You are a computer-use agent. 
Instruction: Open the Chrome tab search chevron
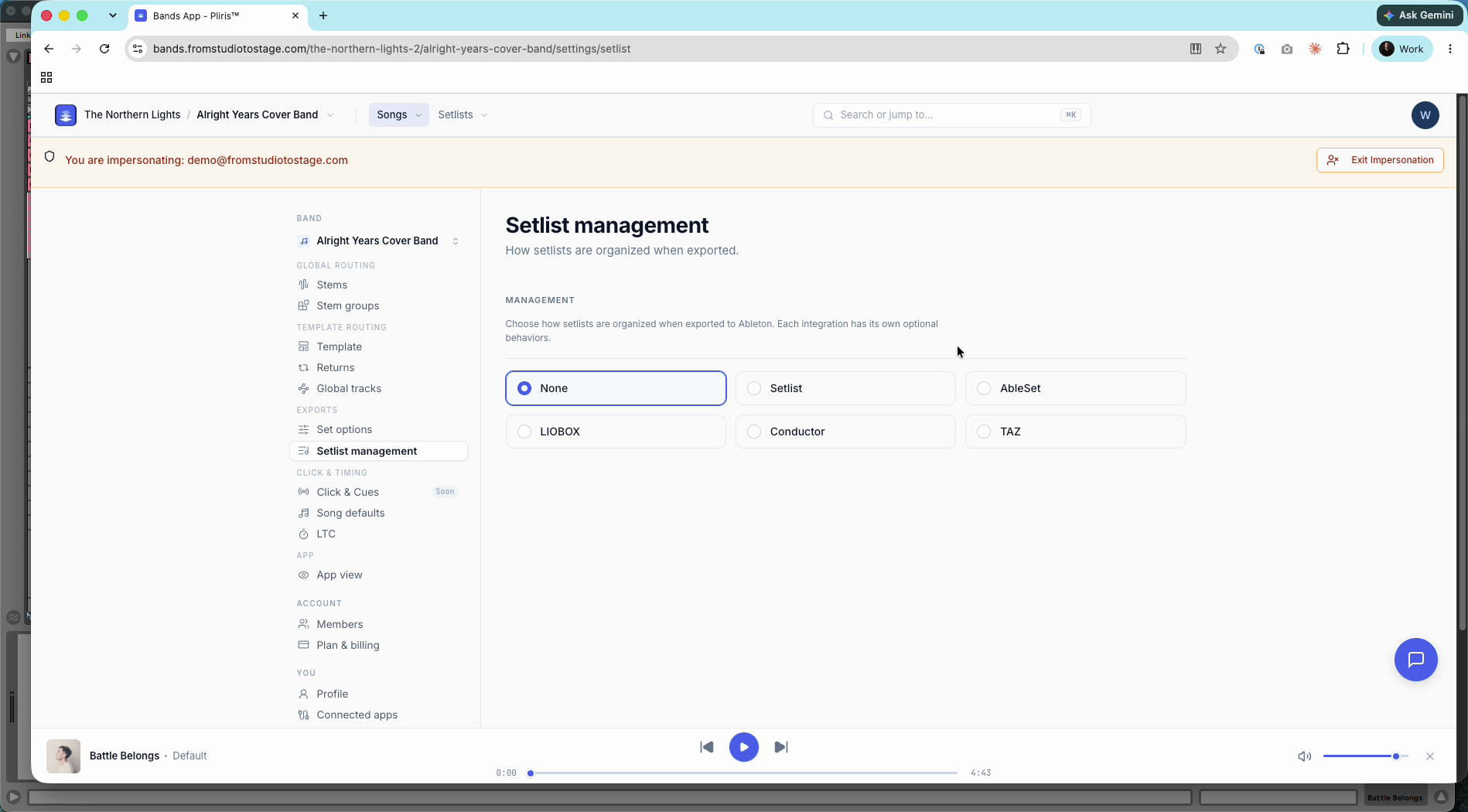pos(113,15)
